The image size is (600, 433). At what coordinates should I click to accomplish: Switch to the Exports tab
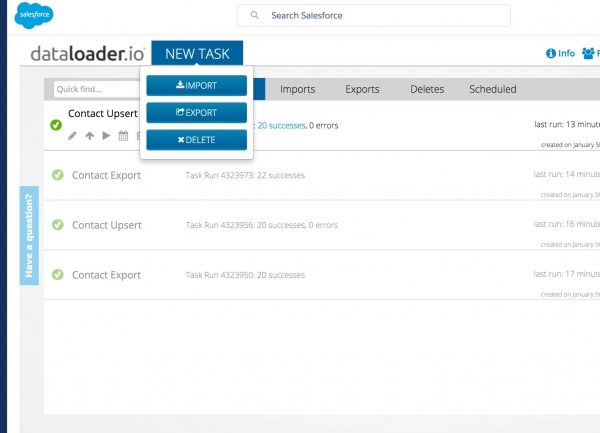pos(362,89)
